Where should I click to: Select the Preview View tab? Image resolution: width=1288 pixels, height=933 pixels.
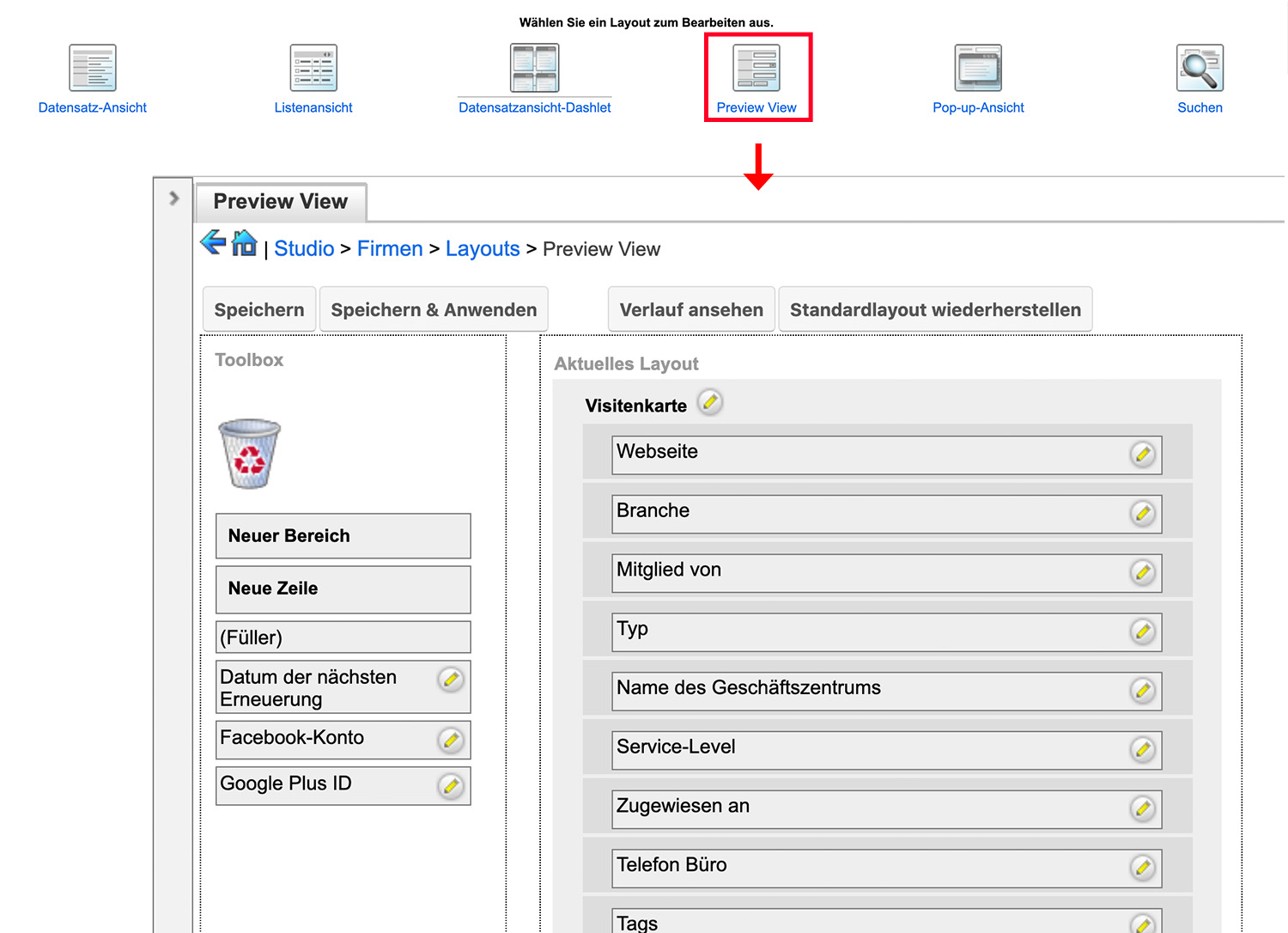[x=281, y=202]
